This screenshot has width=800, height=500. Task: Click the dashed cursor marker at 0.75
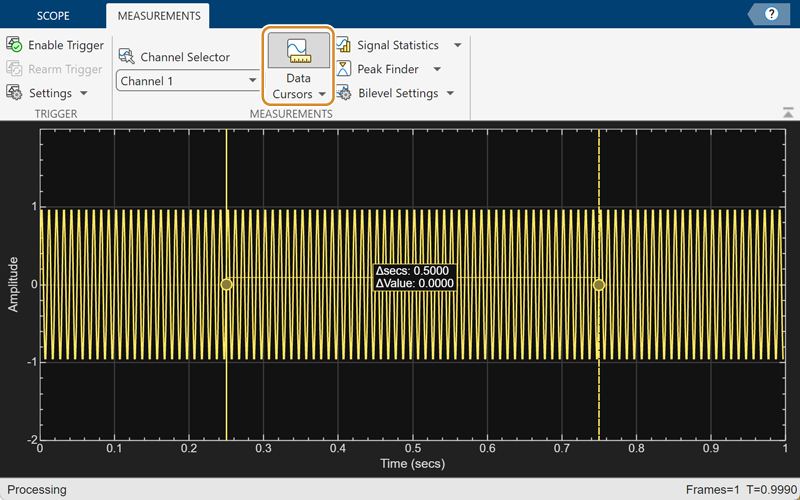[x=599, y=284]
